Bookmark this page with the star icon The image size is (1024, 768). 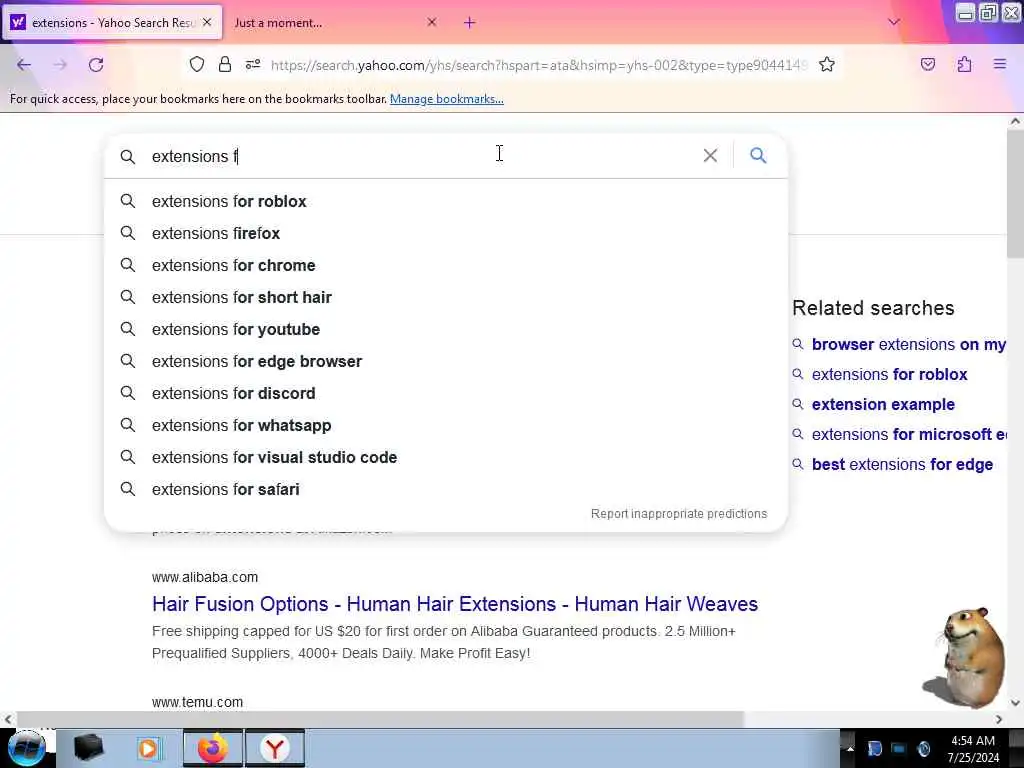coord(827,64)
